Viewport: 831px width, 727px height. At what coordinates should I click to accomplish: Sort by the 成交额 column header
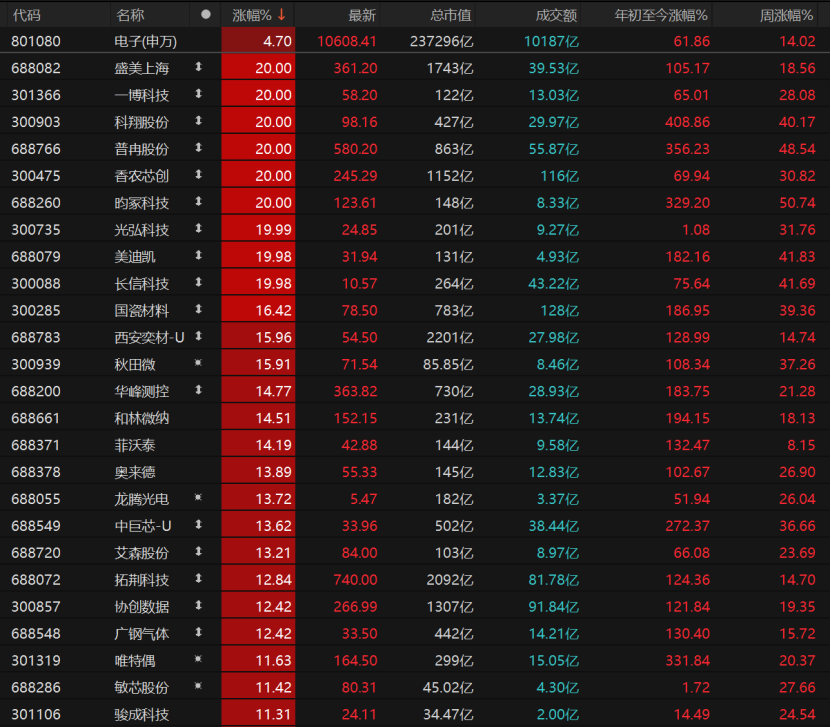[556, 15]
